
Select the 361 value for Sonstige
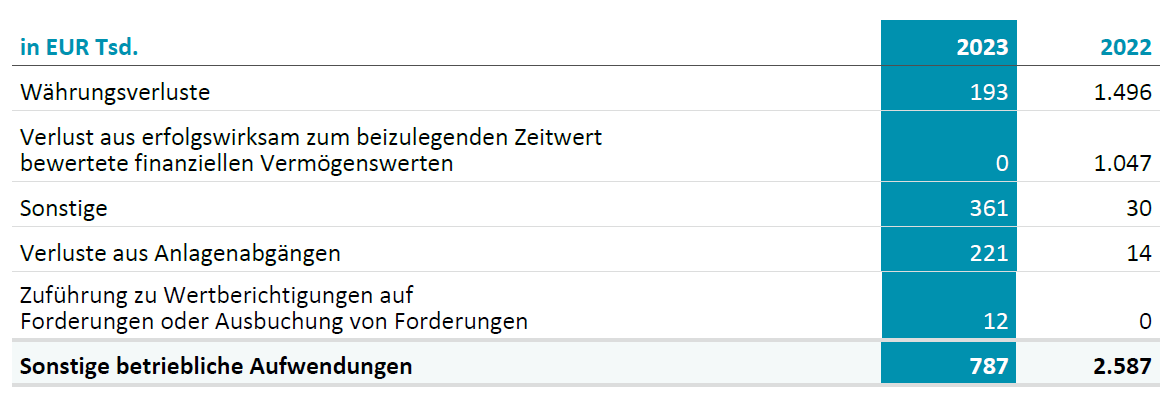pyautogui.click(x=988, y=209)
